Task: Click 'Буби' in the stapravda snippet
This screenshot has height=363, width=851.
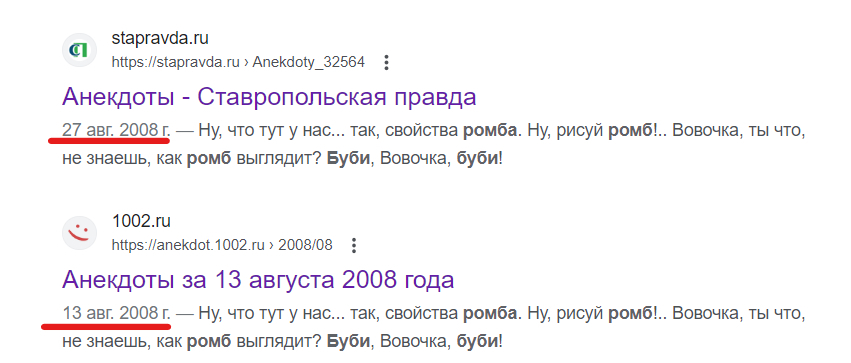Action: (348, 159)
